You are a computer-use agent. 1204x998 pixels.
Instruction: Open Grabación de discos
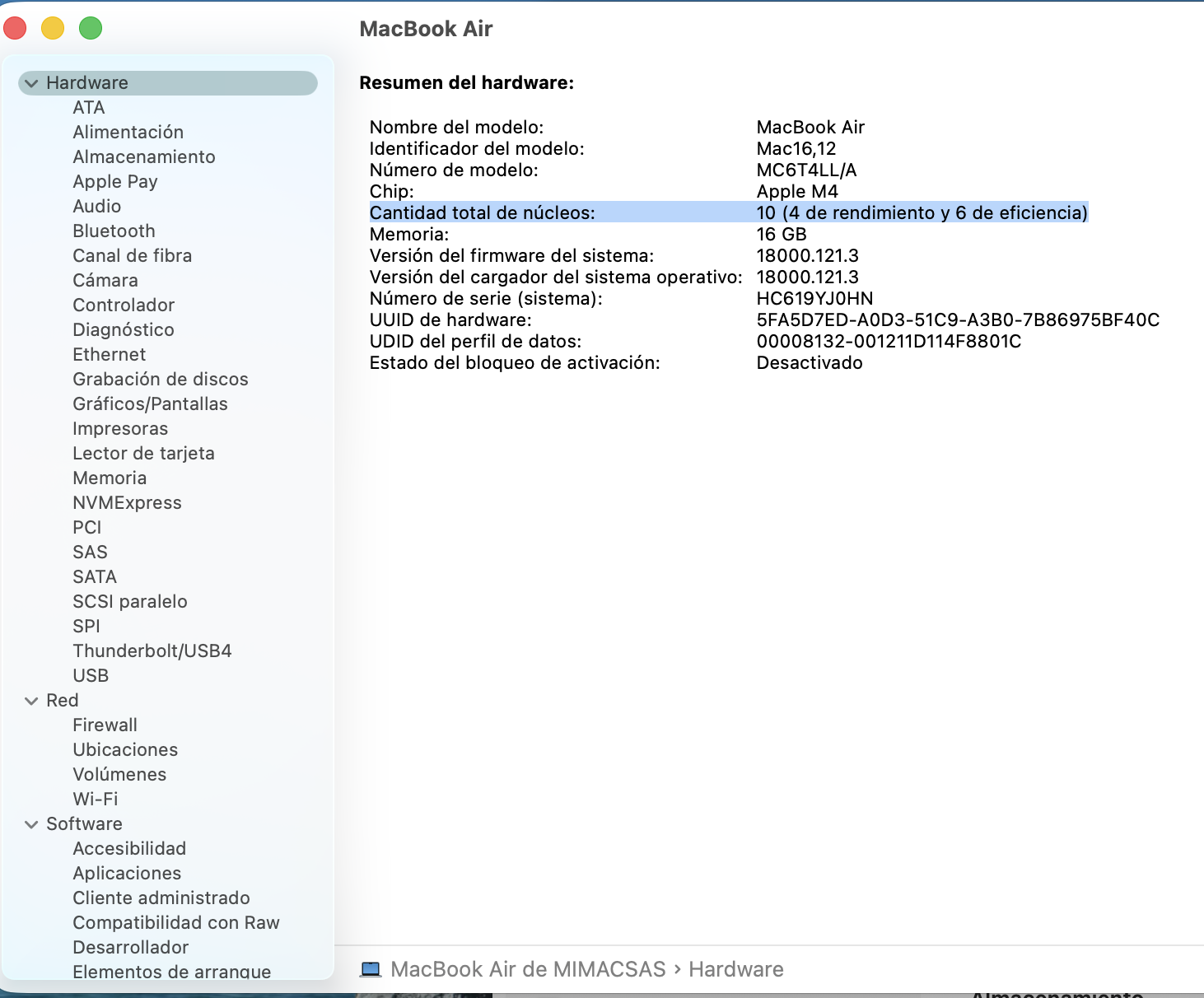tap(161, 380)
